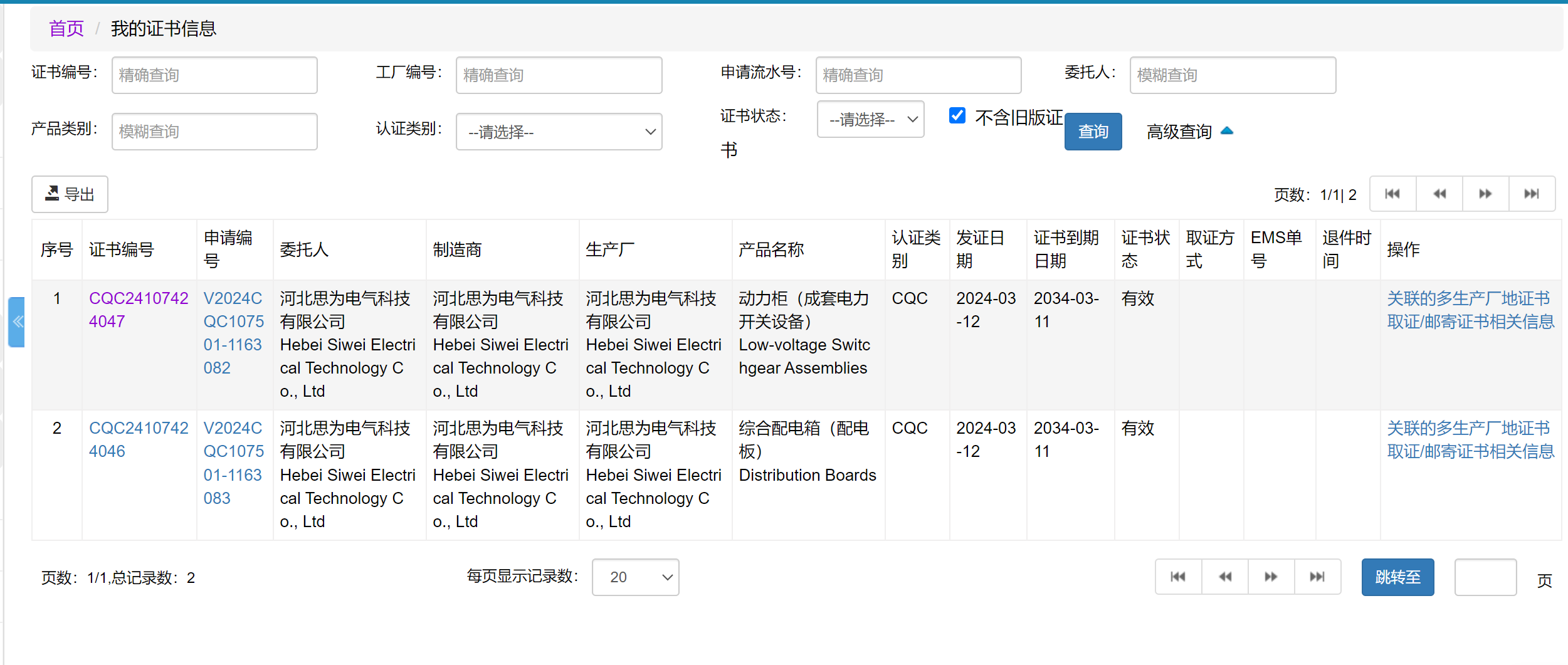Open application V2024CQC107501-1163083
Screen dimensions: 1568x665
pyautogui.click(x=234, y=463)
